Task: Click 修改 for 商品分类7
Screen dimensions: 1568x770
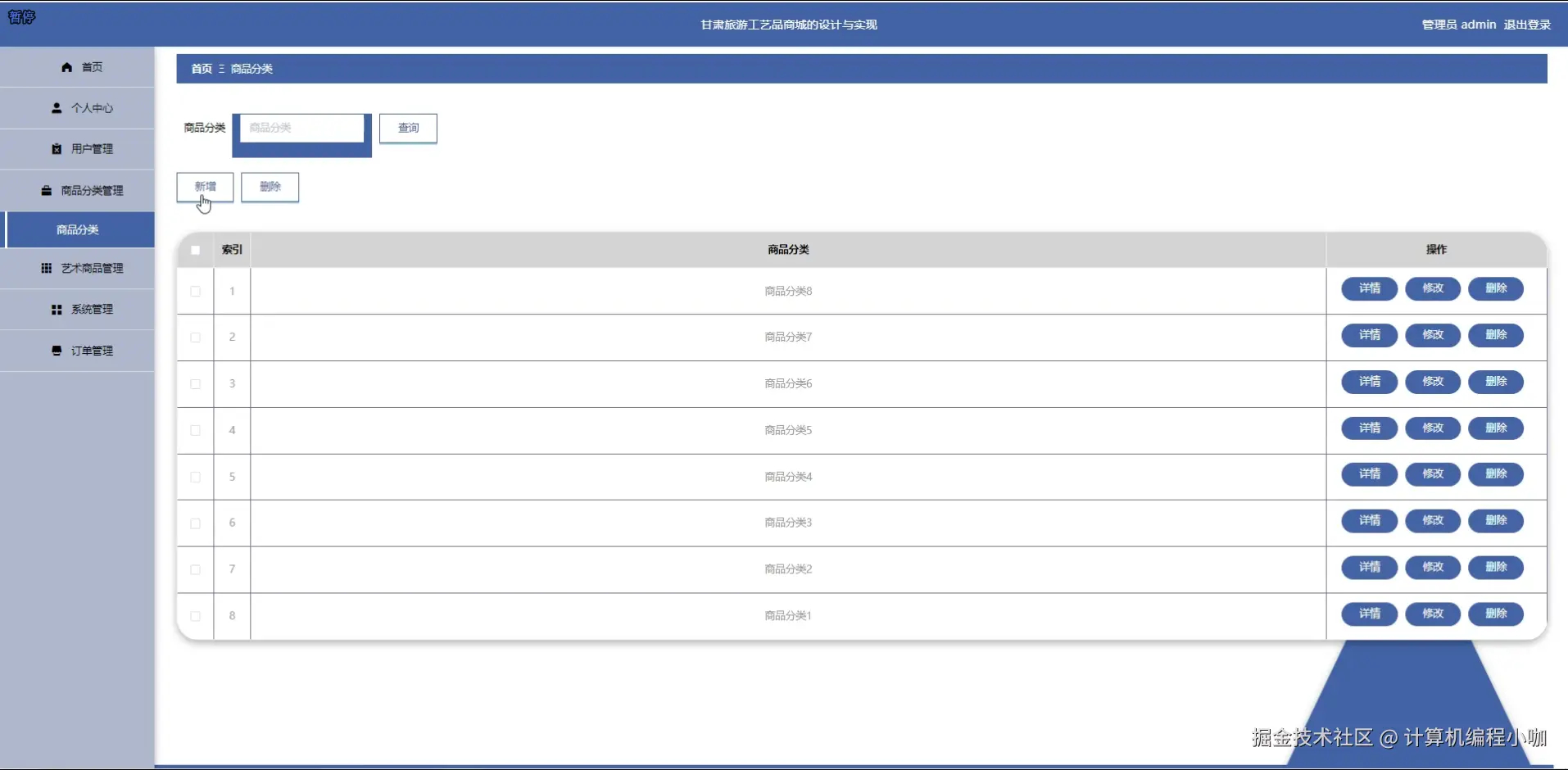Action: (x=1433, y=335)
